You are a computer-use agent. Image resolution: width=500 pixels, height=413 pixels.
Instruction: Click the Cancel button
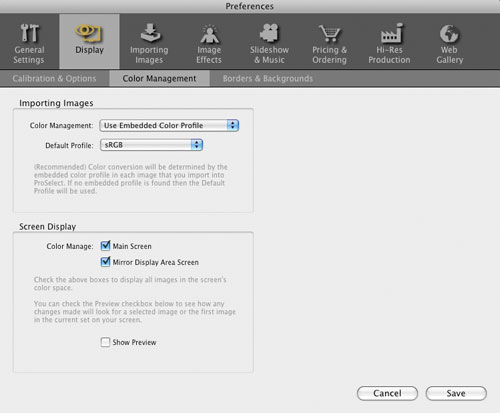click(387, 393)
